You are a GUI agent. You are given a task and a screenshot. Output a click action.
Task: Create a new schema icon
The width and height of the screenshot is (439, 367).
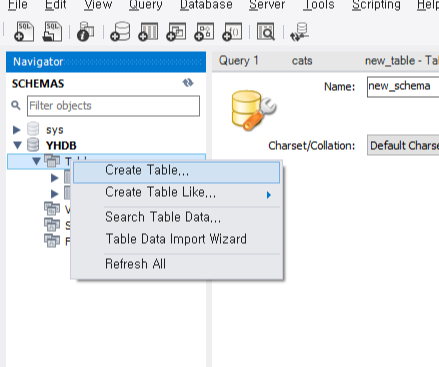click(120, 32)
